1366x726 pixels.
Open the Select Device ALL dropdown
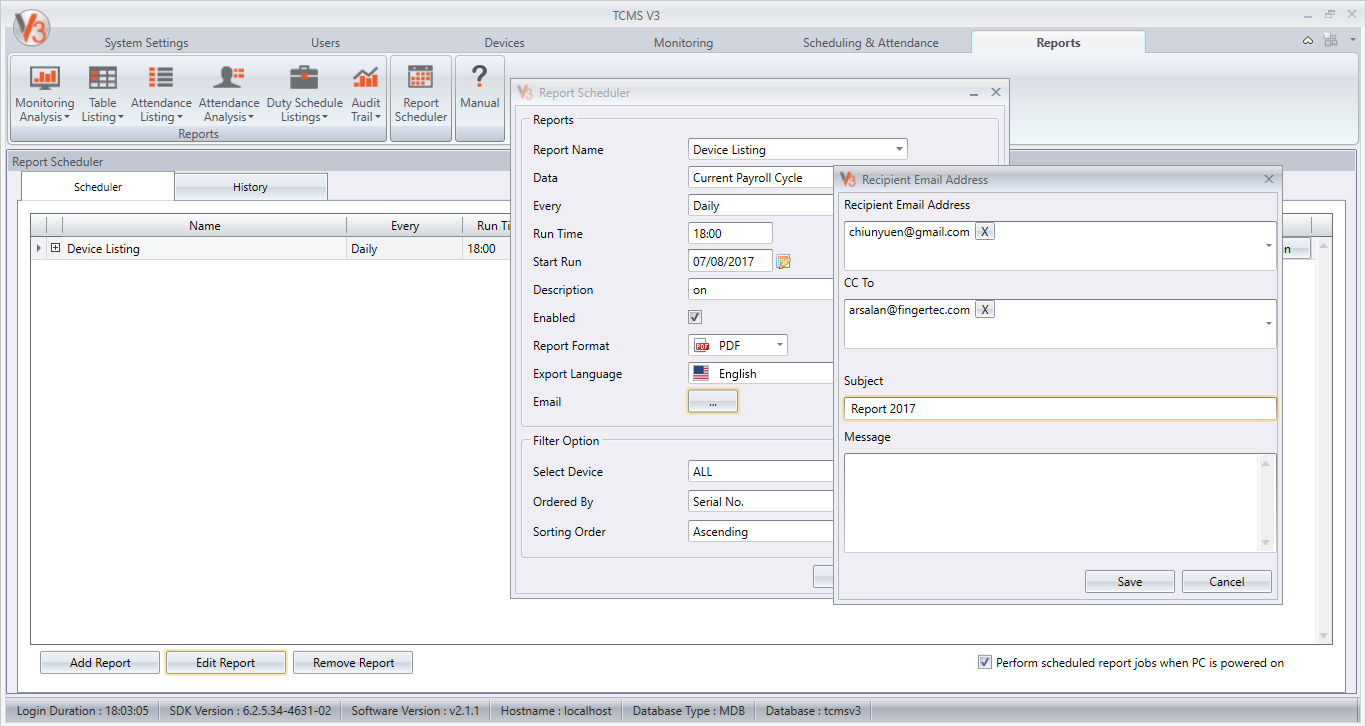761,472
